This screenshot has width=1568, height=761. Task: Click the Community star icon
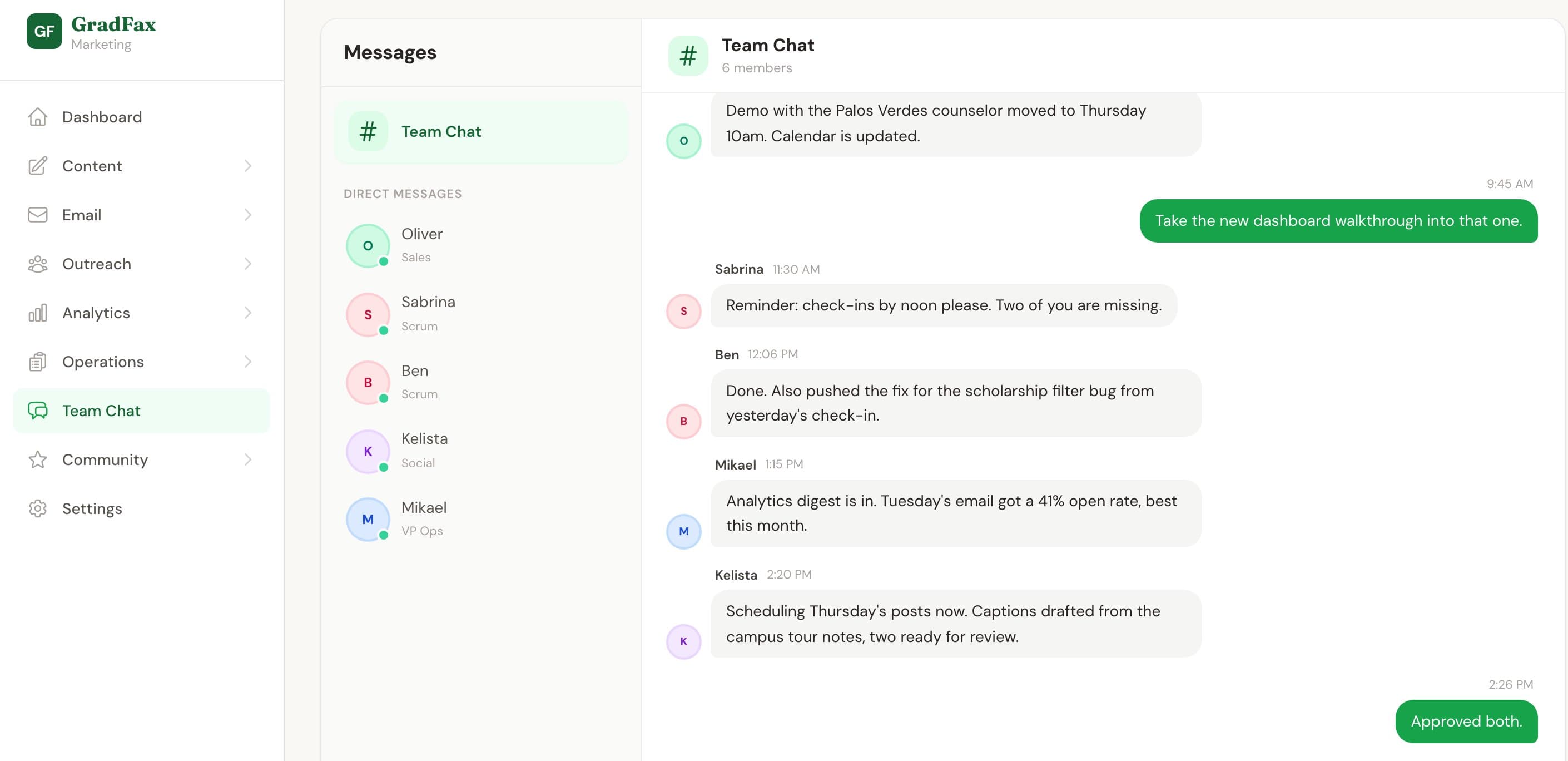click(x=38, y=459)
